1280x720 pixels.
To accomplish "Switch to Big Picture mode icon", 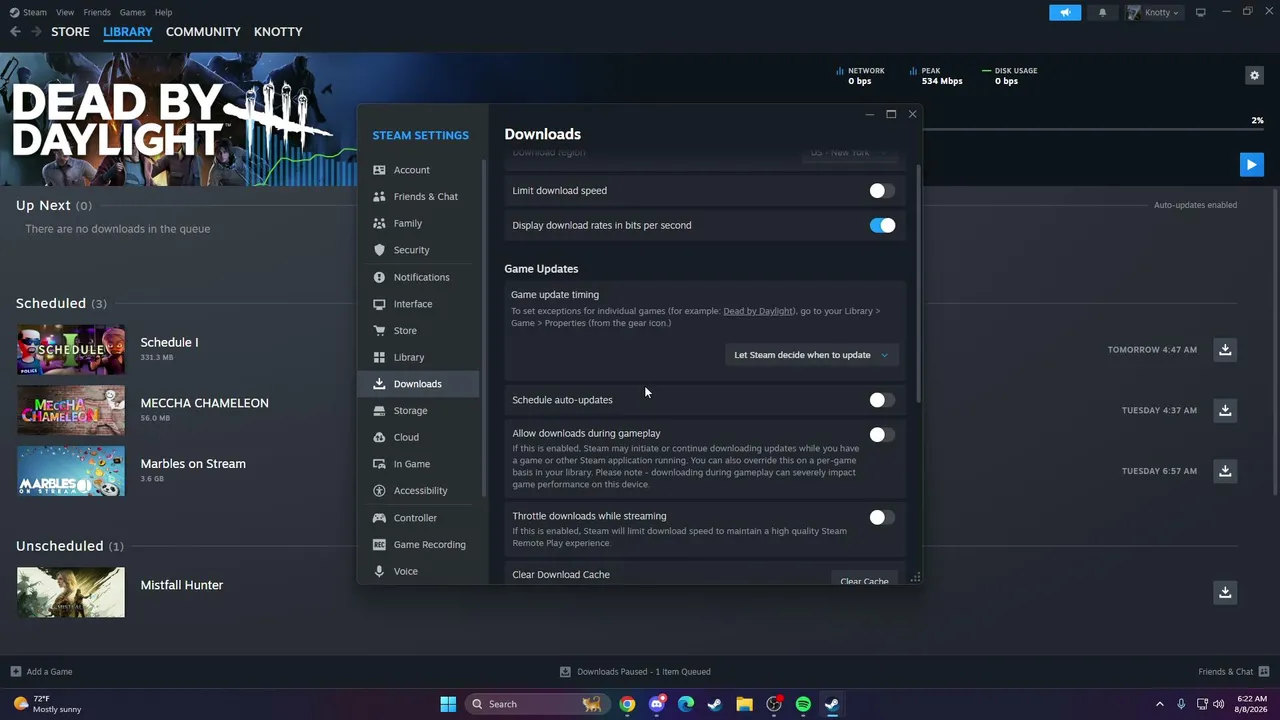I will 1201,12.
